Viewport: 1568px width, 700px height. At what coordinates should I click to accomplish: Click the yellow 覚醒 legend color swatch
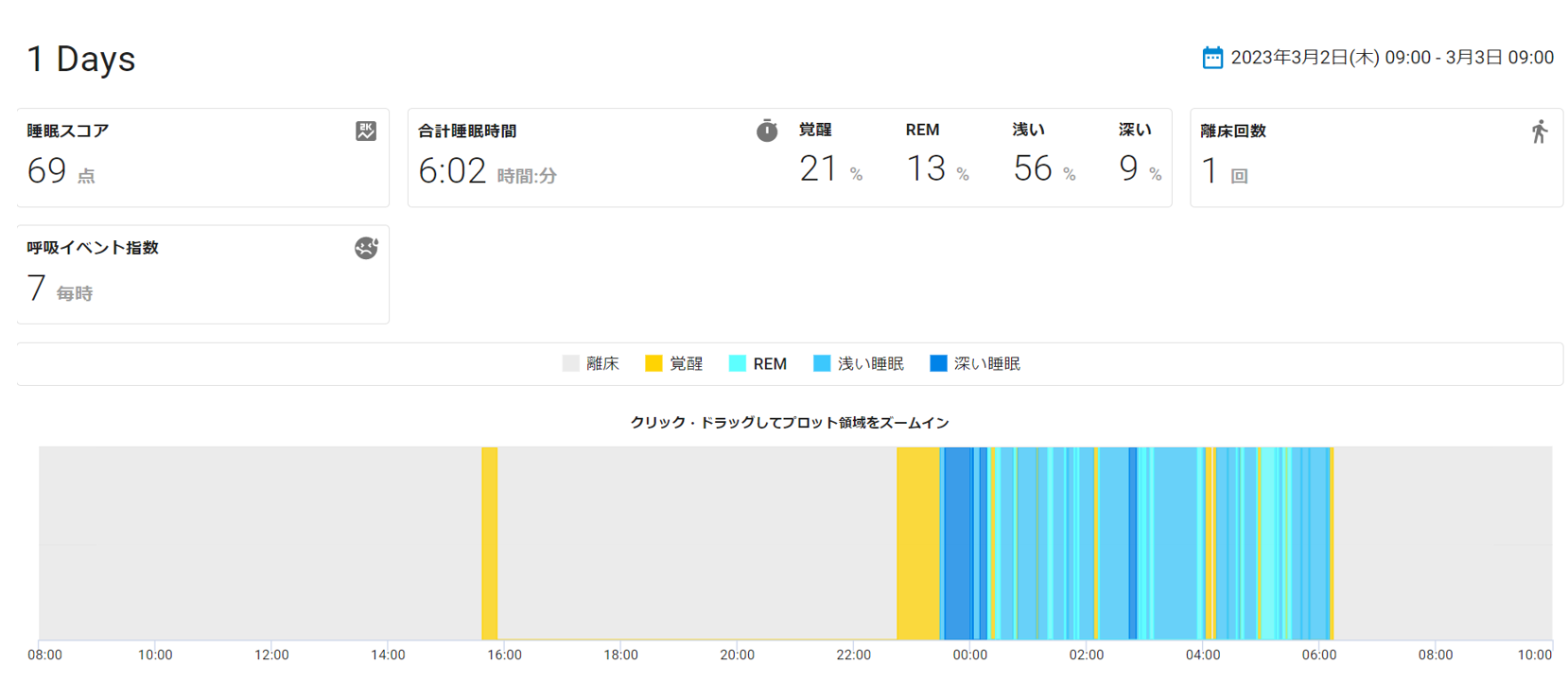[x=653, y=364]
